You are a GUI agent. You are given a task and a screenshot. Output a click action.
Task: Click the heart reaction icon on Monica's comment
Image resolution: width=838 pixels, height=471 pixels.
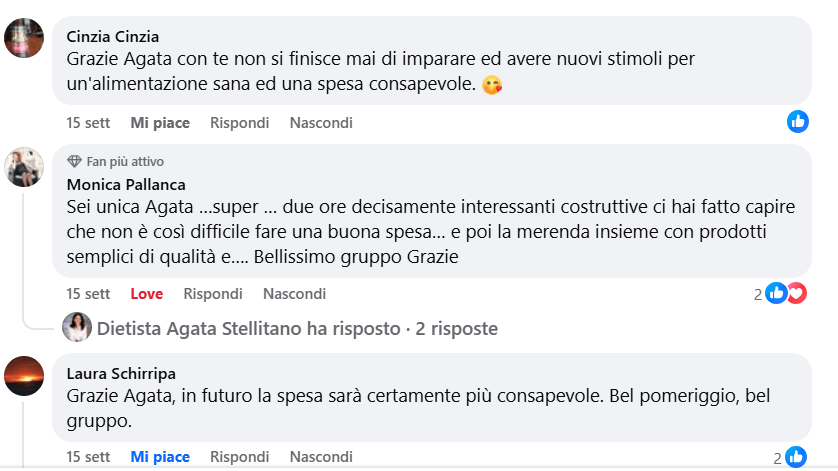point(796,293)
